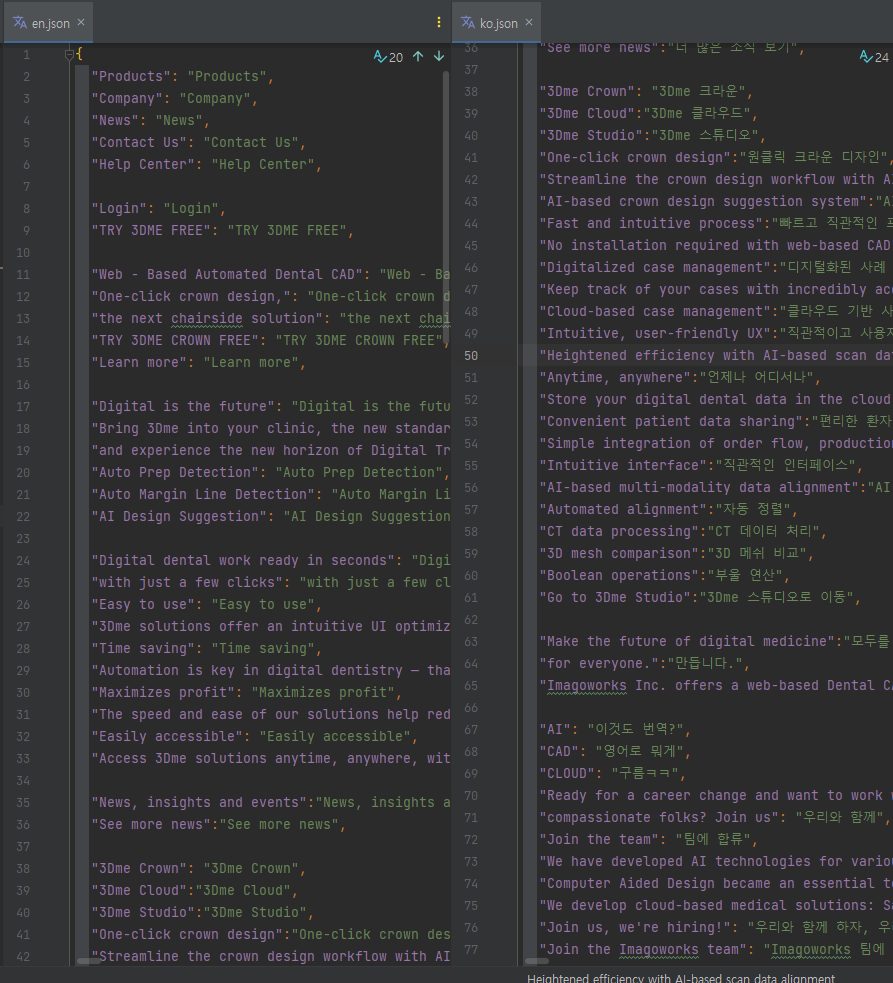
Task: Click underlined Imagoworks word on ko.json line 65
Action: tap(587, 686)
